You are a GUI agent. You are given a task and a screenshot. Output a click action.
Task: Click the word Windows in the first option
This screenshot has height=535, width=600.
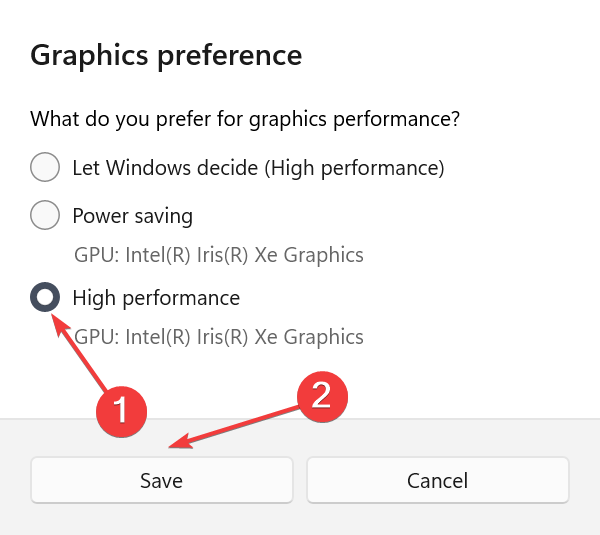[x=148, y=168]
